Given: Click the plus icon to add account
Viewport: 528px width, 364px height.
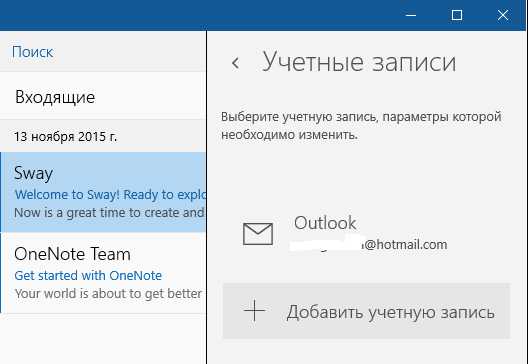Looking at the screenshot, I should [255, 310].
